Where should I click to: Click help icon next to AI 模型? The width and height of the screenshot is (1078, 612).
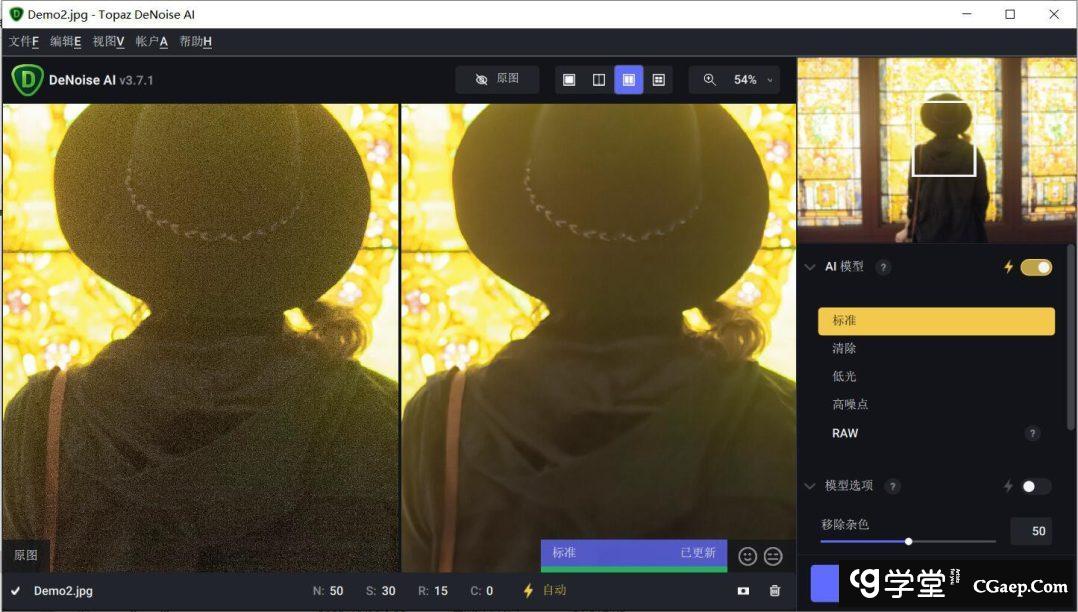point(883,267)
